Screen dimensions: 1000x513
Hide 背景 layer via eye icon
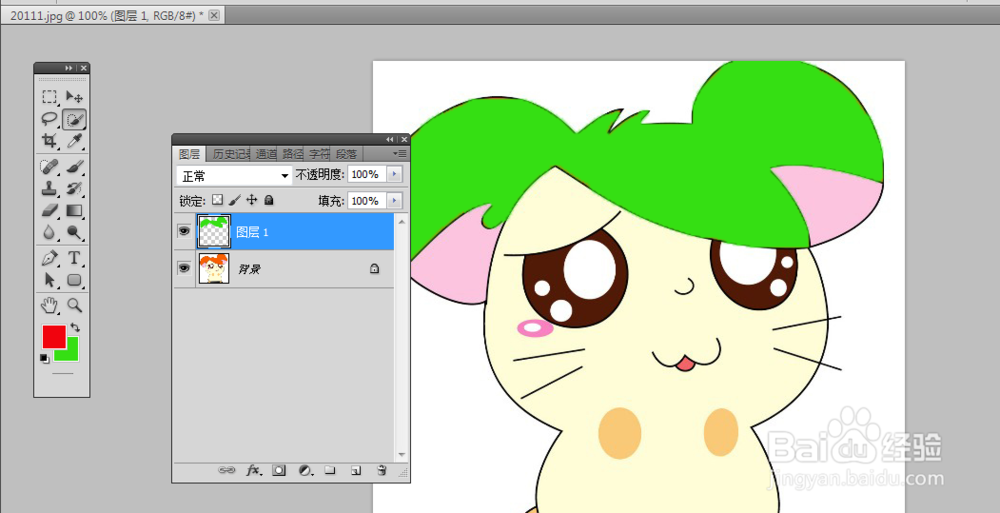[184, 269]
